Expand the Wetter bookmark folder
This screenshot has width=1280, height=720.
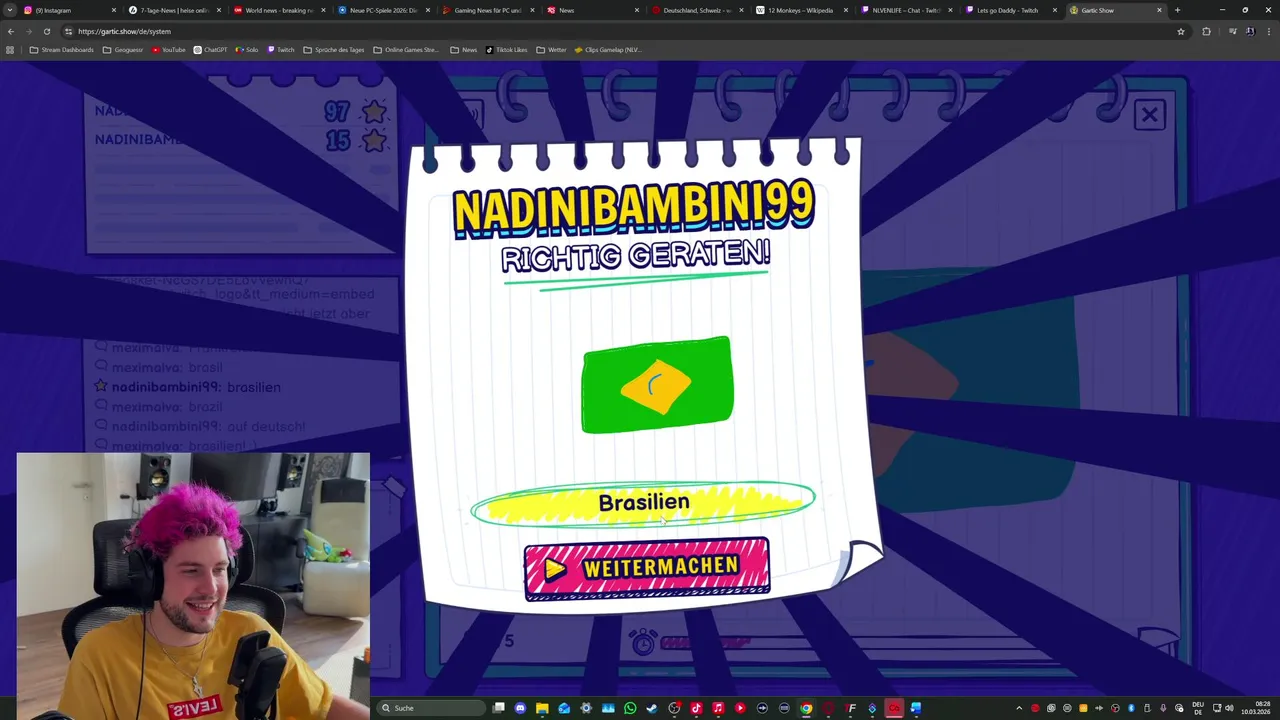pos(551,49)
